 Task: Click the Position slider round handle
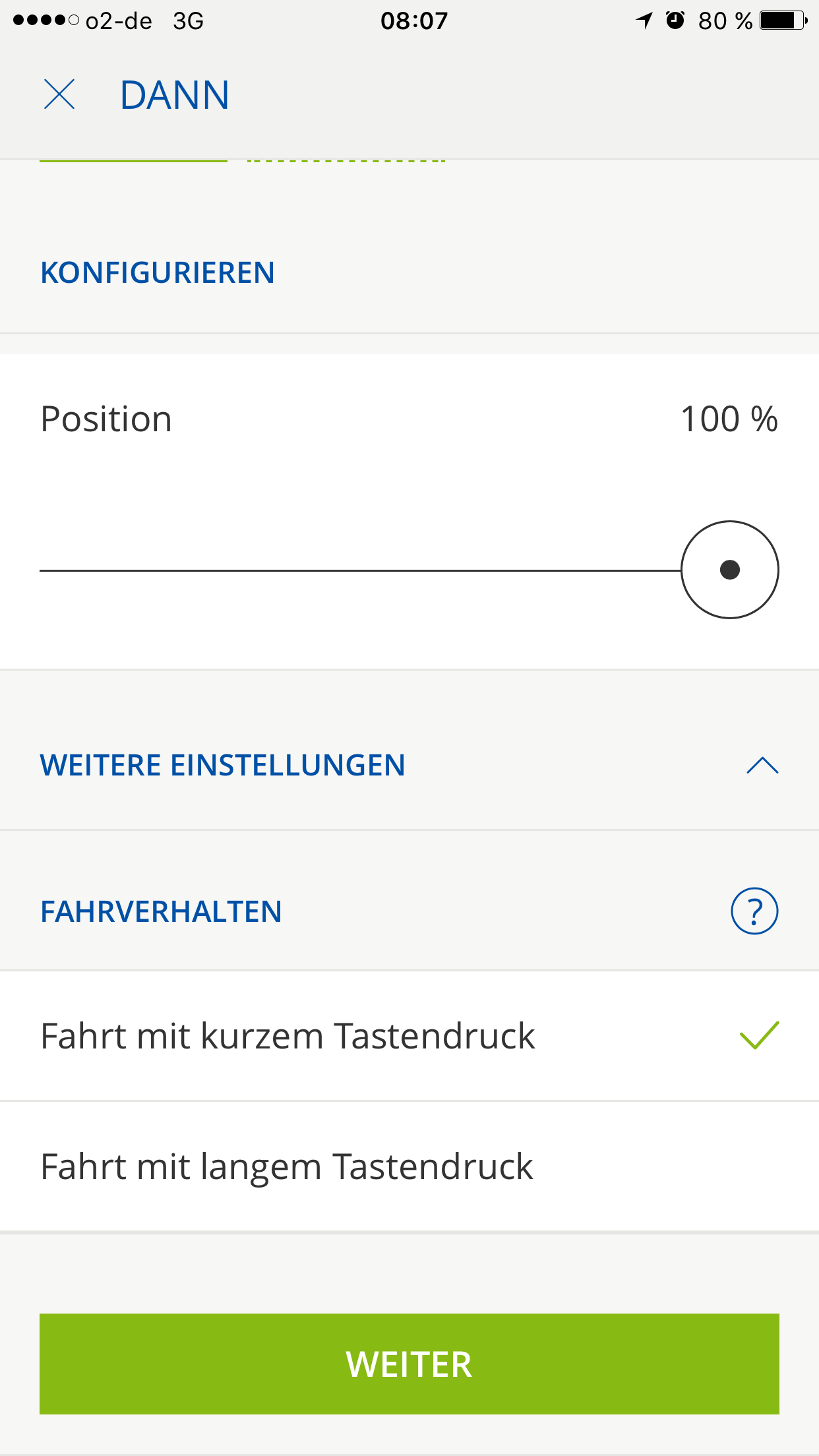point(729,570)
